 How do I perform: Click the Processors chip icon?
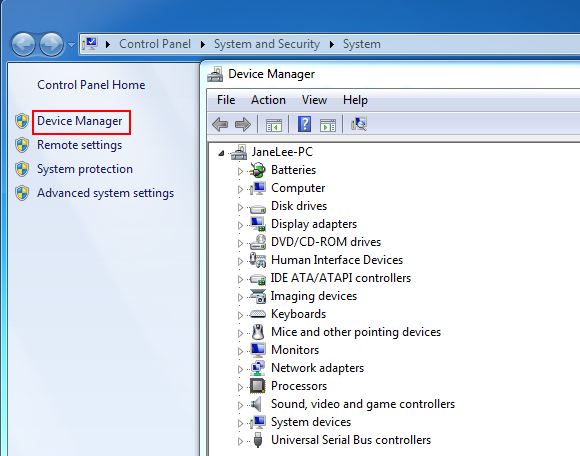click(257, 386)
